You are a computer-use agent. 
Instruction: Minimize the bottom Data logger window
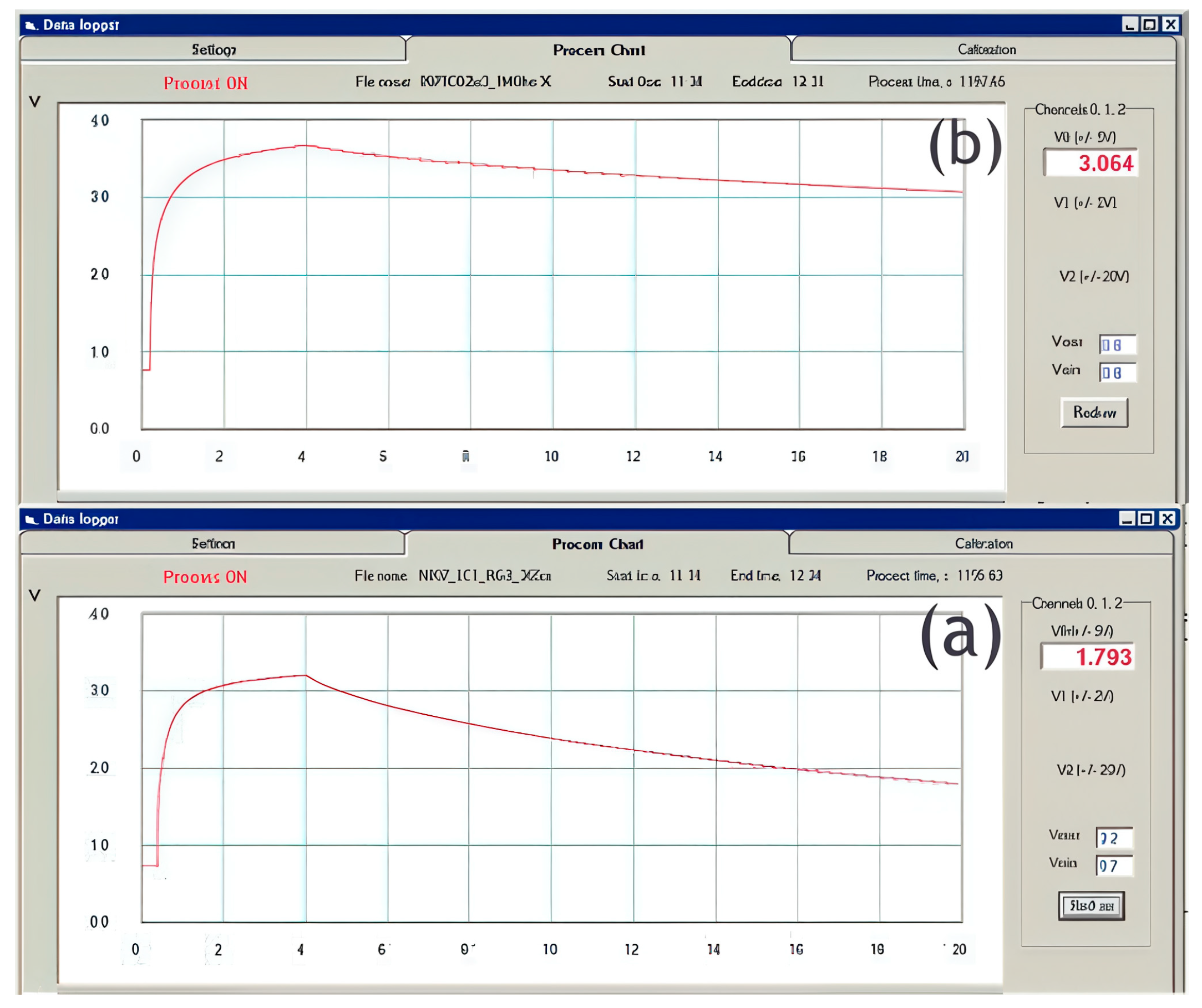pos(1127,518)
